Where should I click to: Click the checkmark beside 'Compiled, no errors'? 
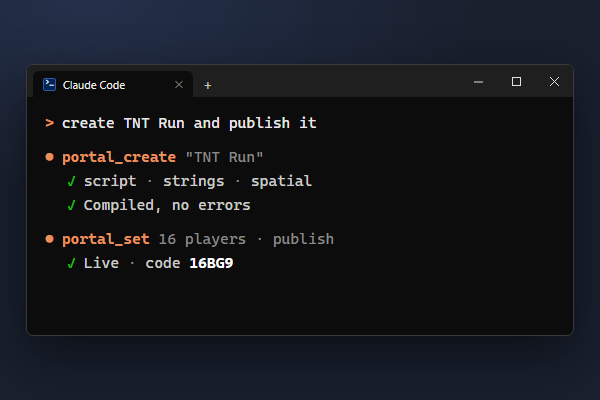coord(71,206)
